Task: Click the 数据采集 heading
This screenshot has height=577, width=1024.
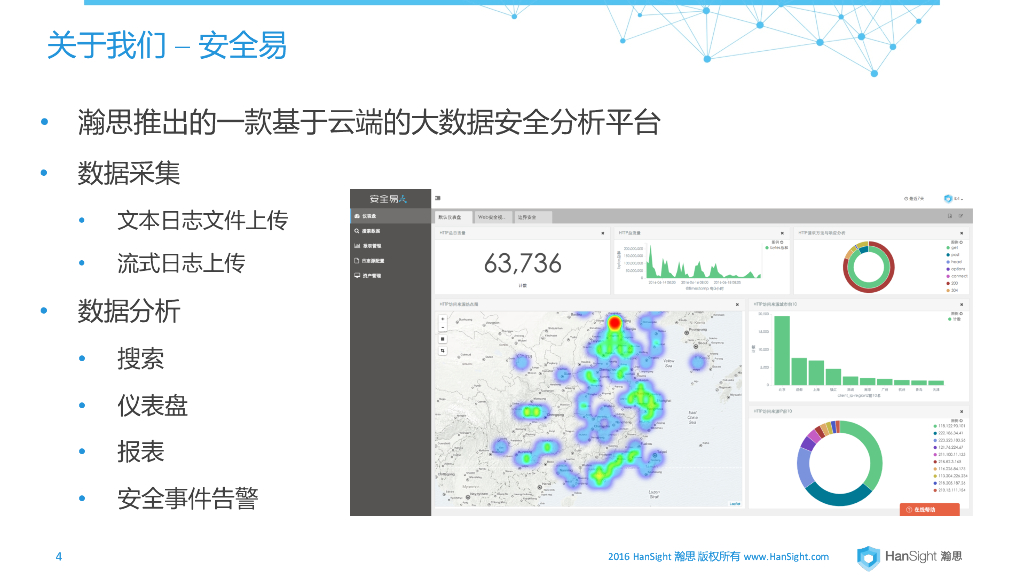Action: coord(129,174)
